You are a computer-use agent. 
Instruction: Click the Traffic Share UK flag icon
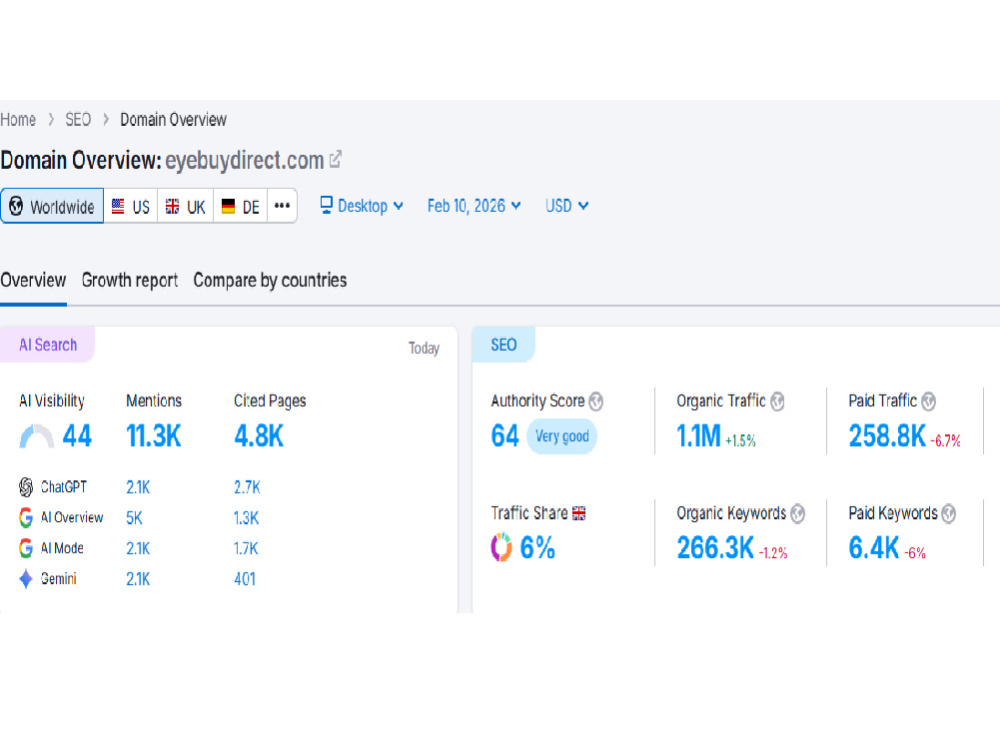pos(579,513)
